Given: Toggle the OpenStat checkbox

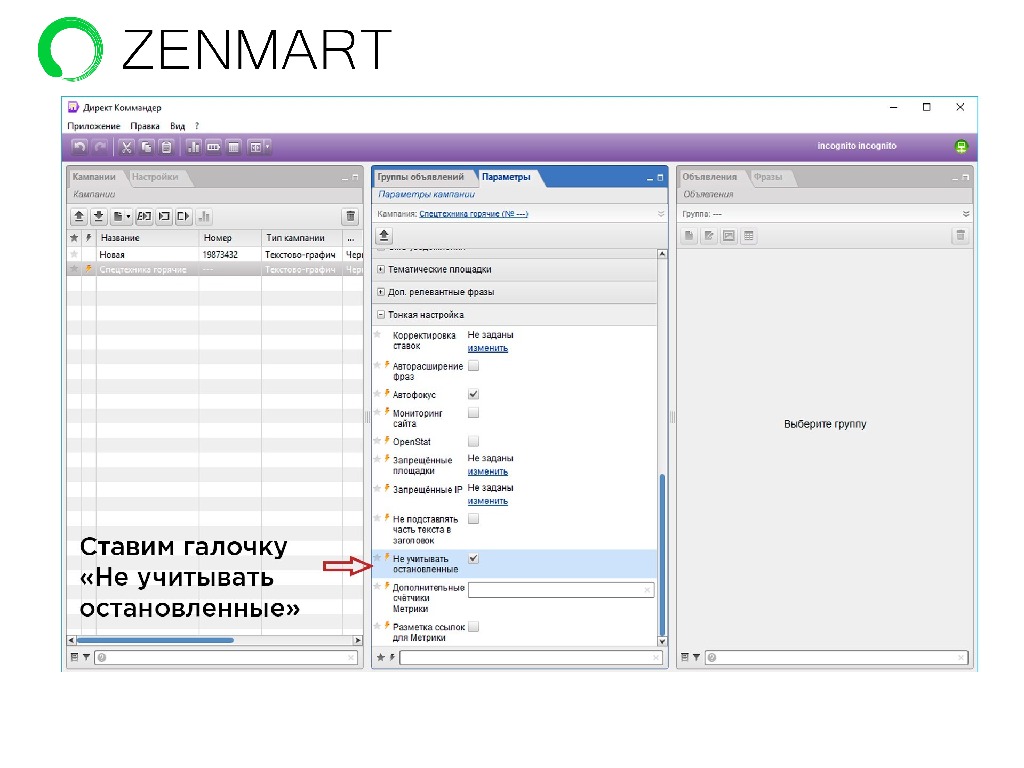Looking at the screenshot, I should [473, 441].
